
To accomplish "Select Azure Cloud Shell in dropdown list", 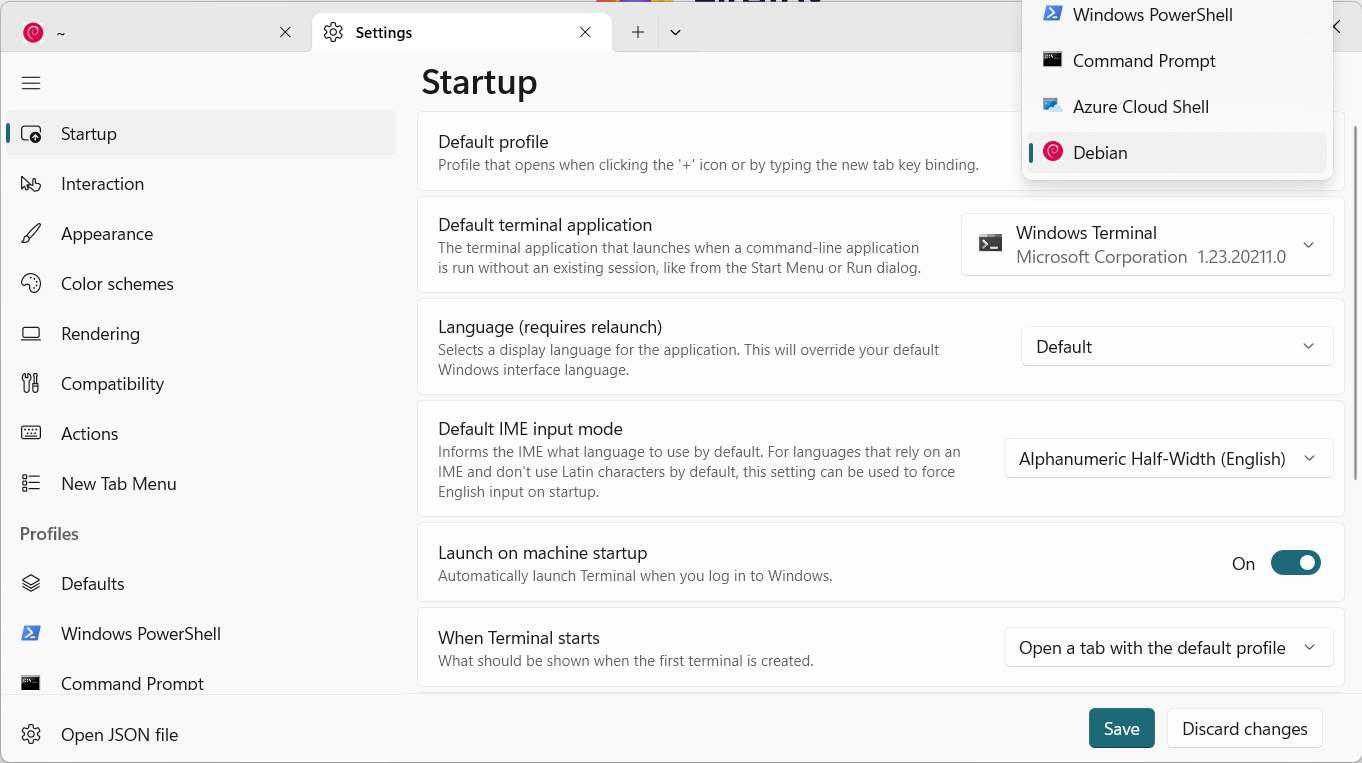I will click(x=1140, y=107).
